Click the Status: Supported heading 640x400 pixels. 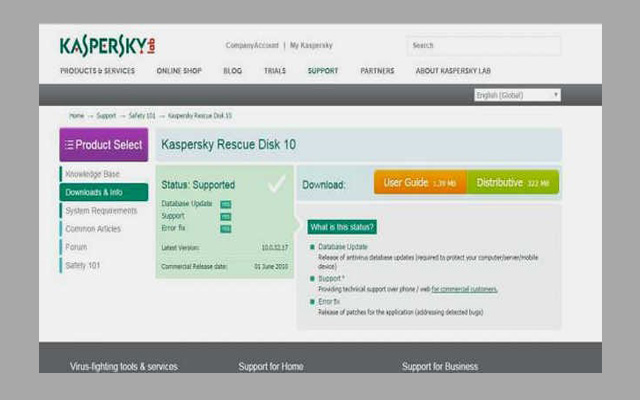click(198, 185)
